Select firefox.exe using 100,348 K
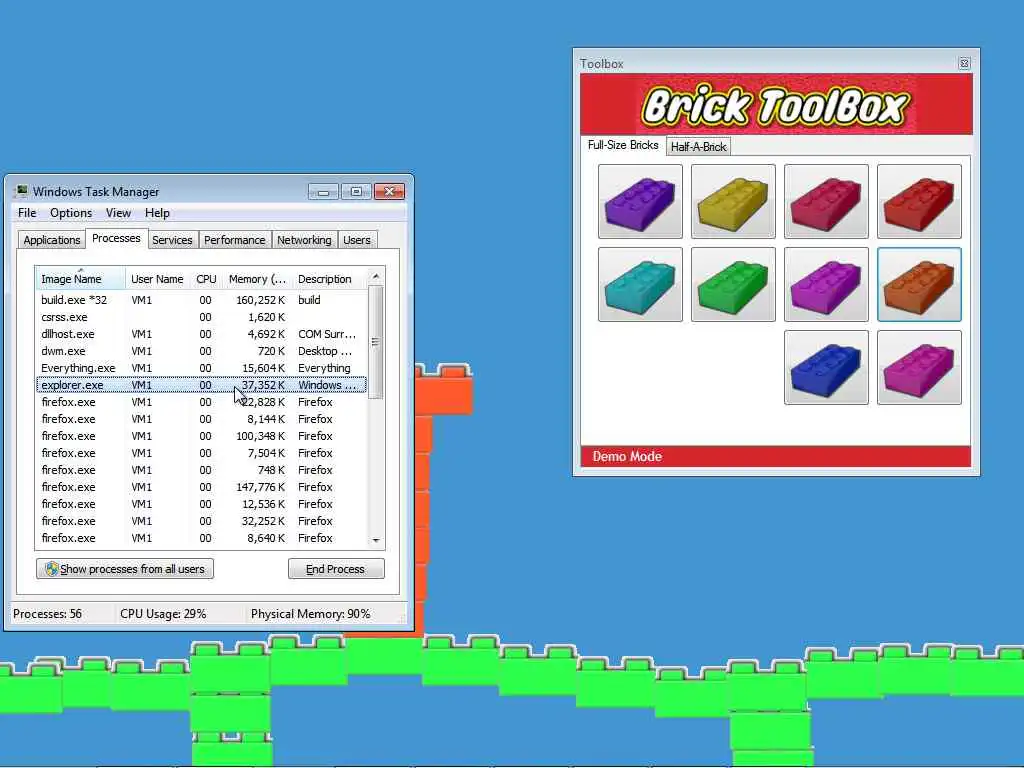The height and width of the screenshot is (768, 1024). 201,436
